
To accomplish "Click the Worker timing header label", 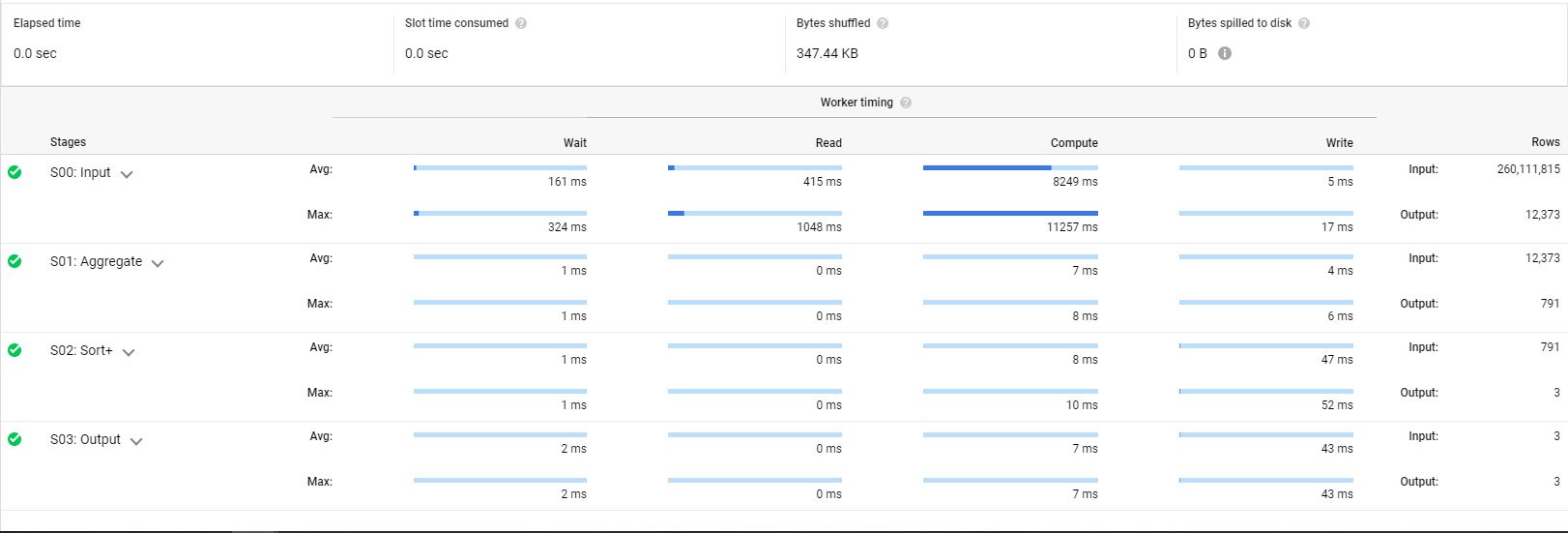I will (857, 103).
